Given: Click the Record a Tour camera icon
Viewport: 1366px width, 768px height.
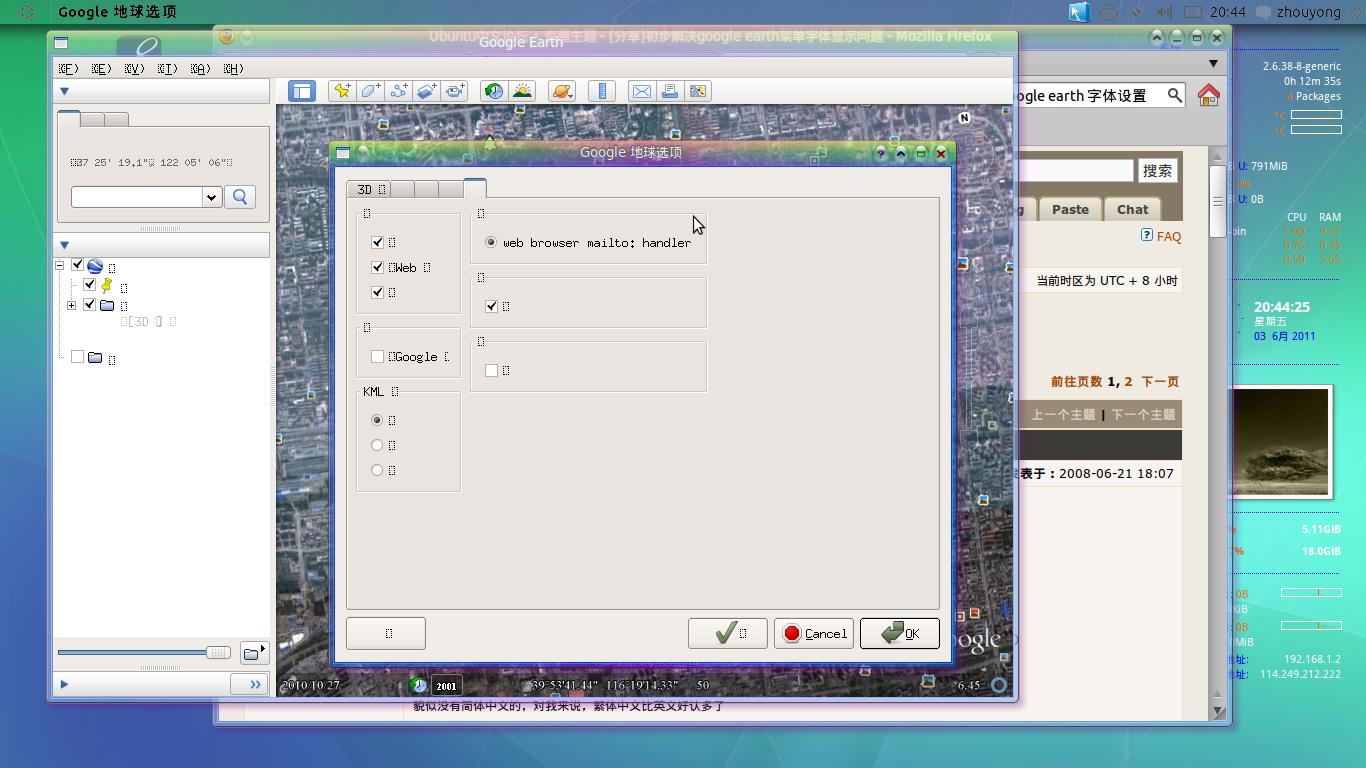Looking at the screenshot, I should [455, 91].
